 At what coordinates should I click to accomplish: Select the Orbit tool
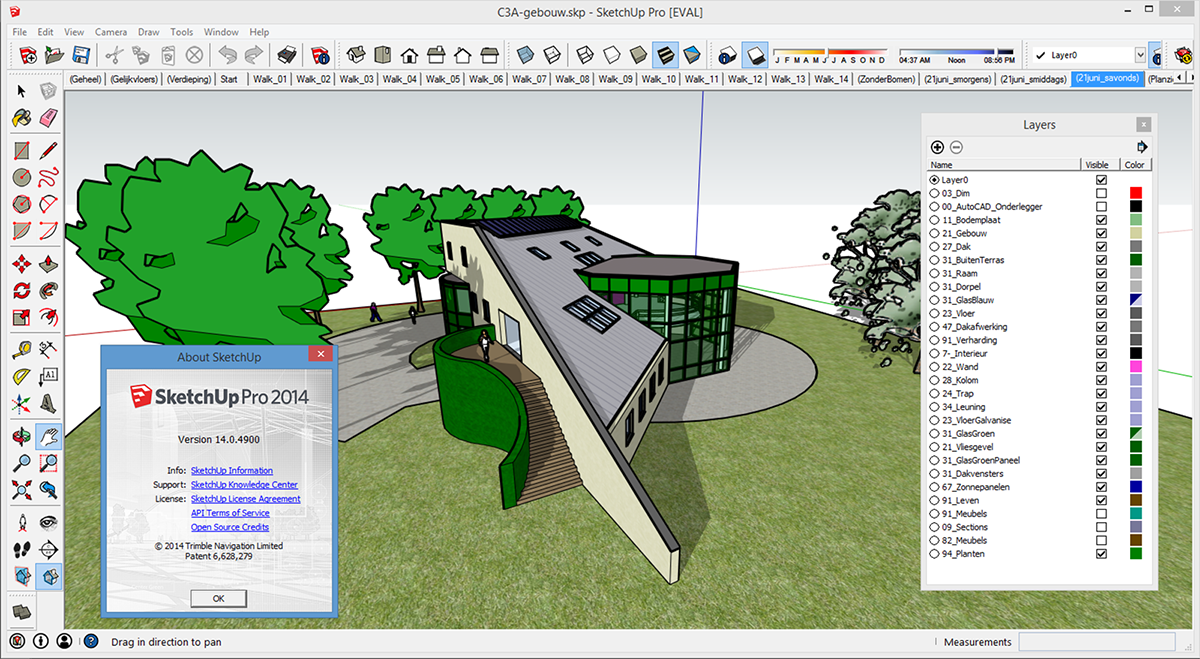coord(22,437)
